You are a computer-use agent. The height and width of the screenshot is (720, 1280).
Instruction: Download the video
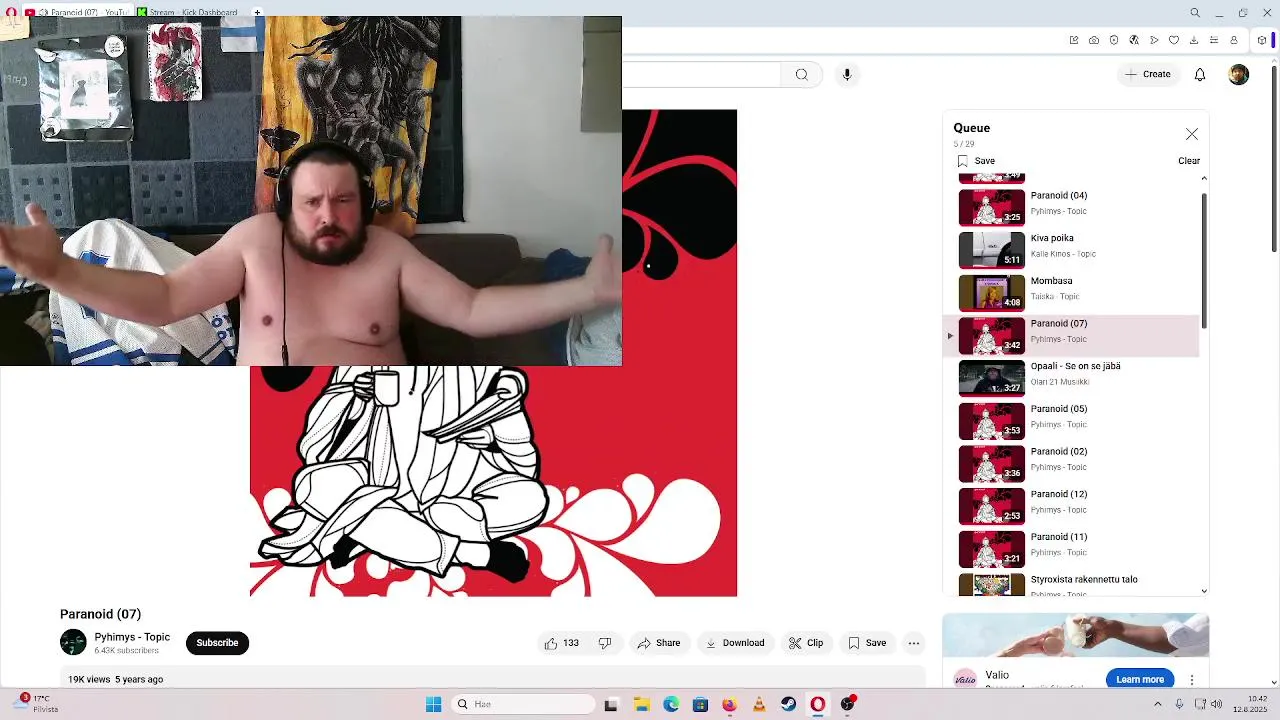click(x=735, y=643)
